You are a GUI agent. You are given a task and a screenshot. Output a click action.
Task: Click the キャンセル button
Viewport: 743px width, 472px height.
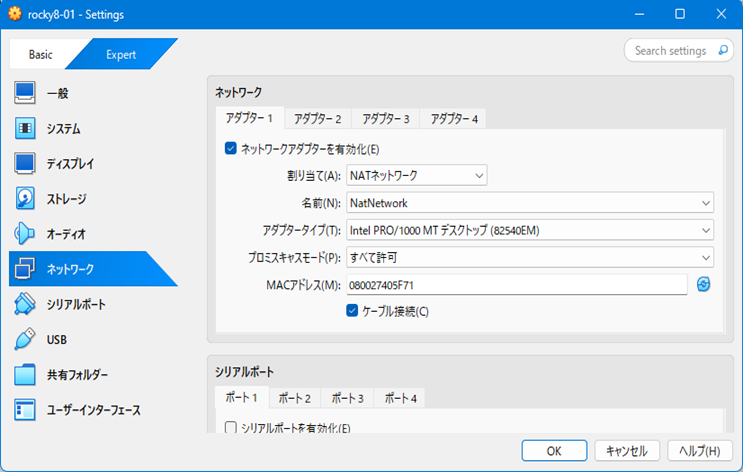click(627, 451)
